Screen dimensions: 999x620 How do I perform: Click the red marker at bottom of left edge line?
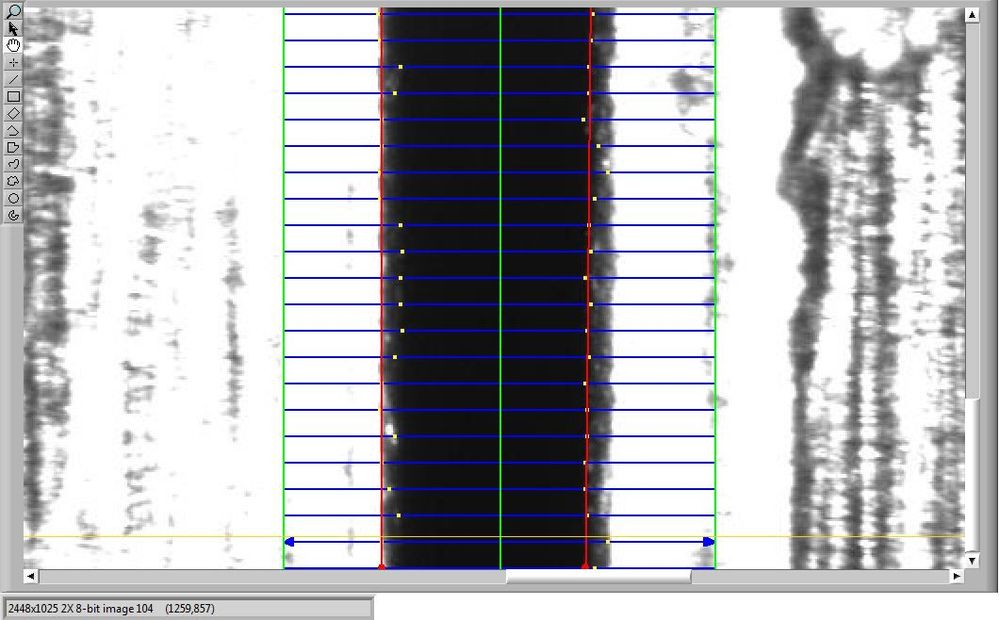pos(382,566)
